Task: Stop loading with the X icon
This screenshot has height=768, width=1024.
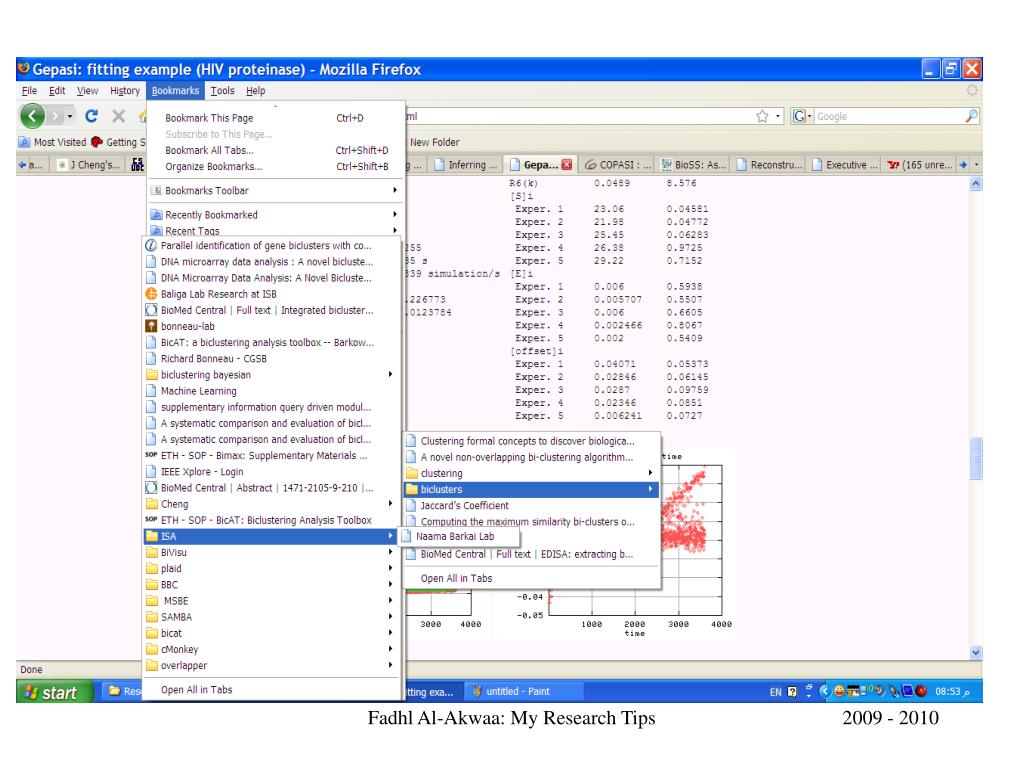Action: (x=118, y=116)
